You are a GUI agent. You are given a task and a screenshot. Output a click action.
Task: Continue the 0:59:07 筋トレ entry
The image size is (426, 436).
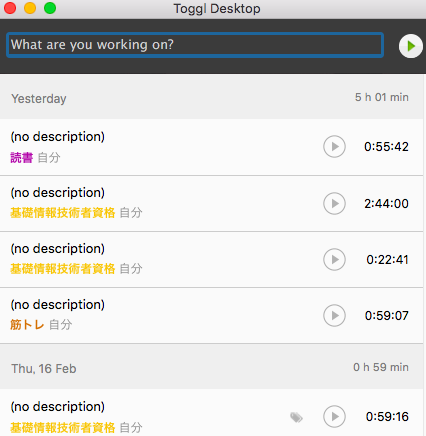click(x=334, y=315)
